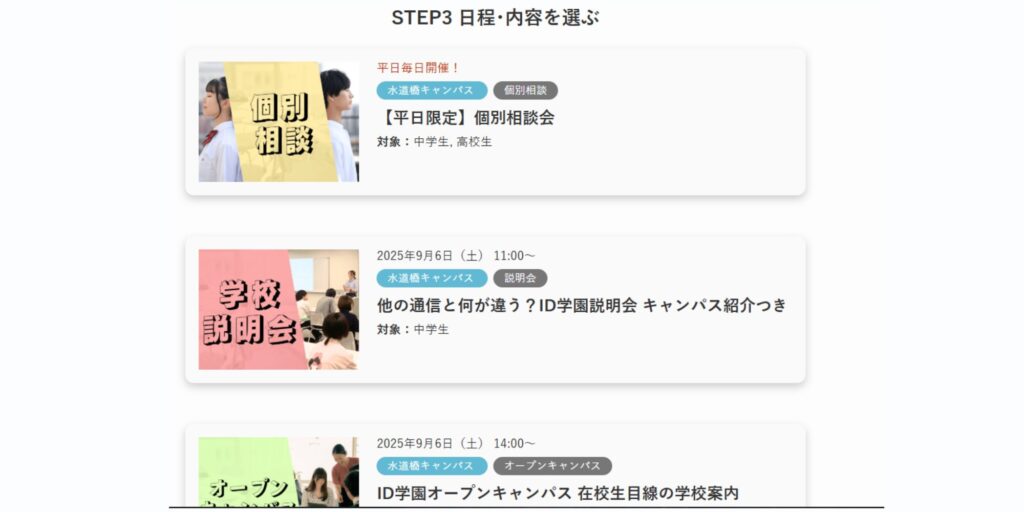Click 水道橋キャンパス tag on the 個別相談会 card

coord(432,90)
